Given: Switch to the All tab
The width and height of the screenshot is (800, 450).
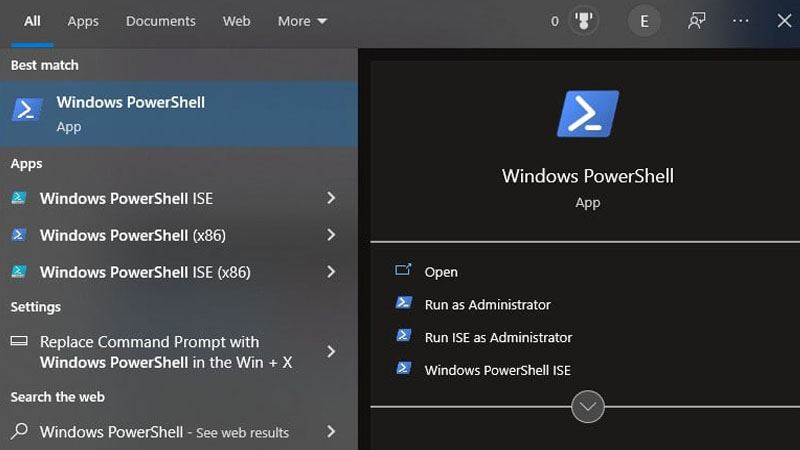Looking at the screenshot, I should click(32, 21).
